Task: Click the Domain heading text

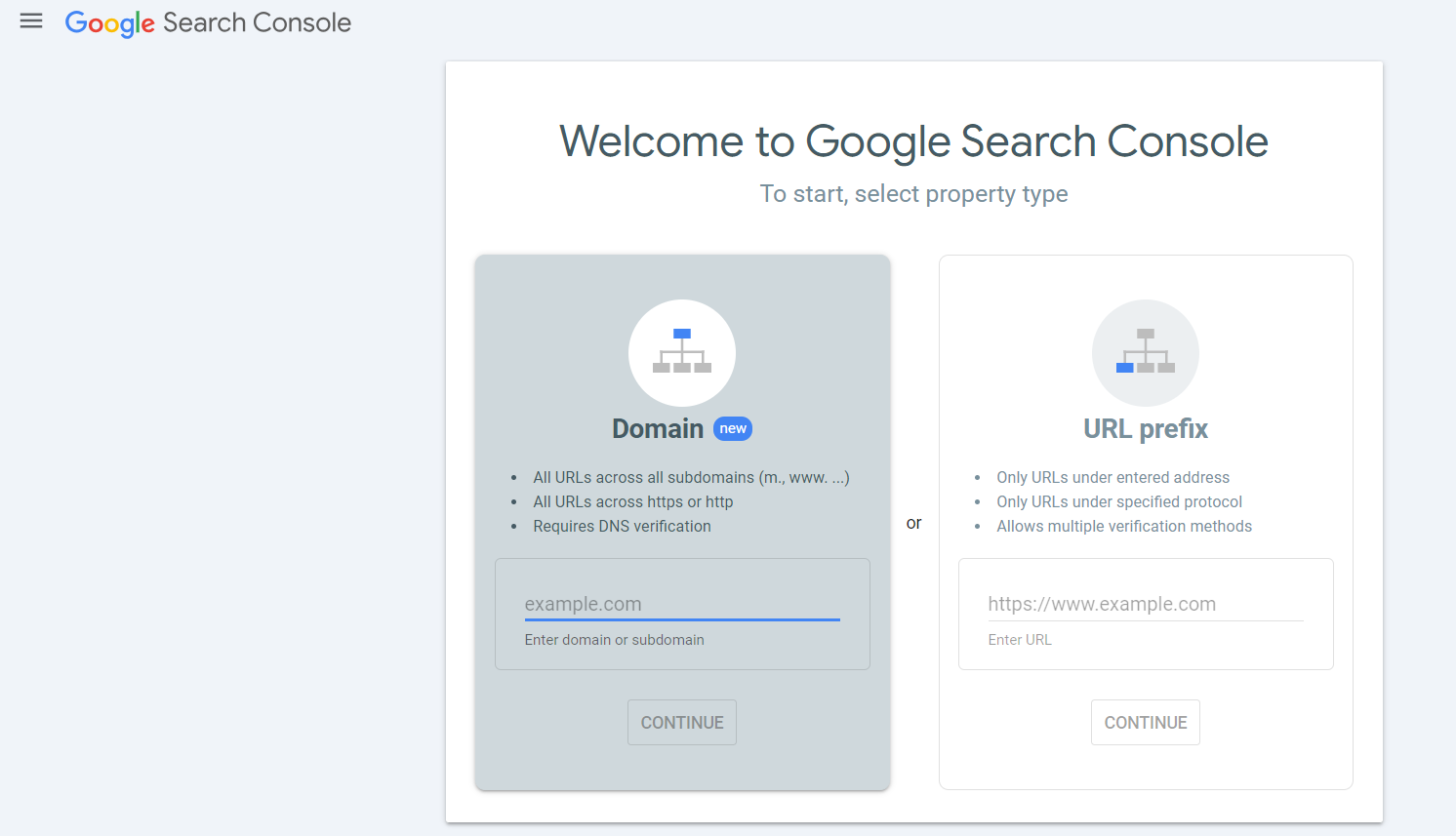Action: click(658, 429)
